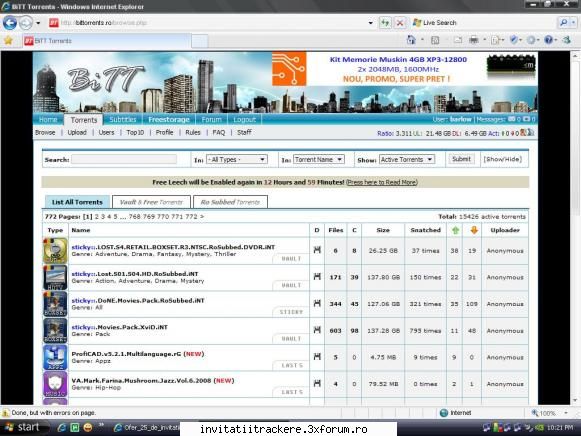Viewport: 581px width, 436px height.
Task: Click the red Stop loading icon
Action: (x=400, y=23)
